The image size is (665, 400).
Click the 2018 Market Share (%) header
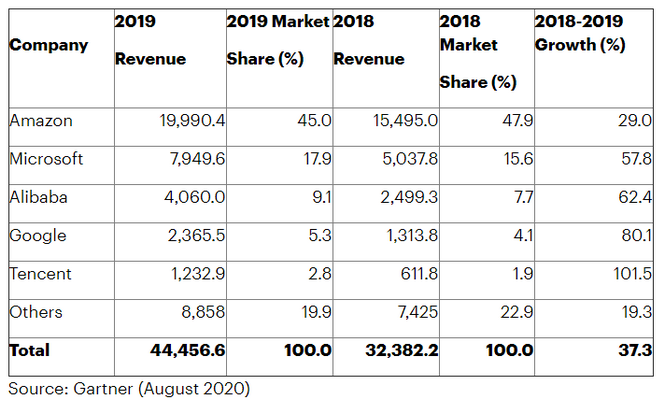(x=478, y=51)
